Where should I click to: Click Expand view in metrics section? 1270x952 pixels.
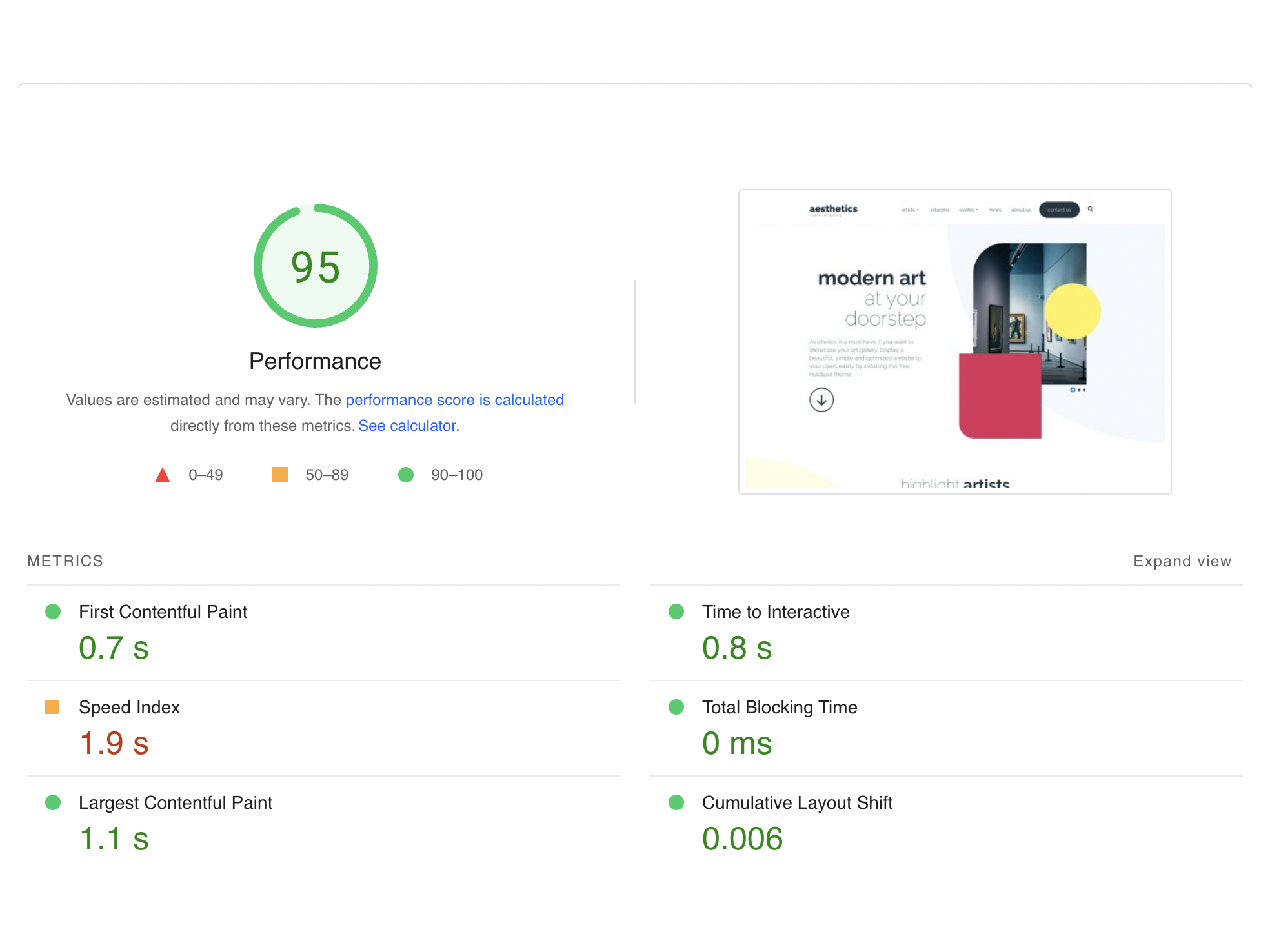1182,561
